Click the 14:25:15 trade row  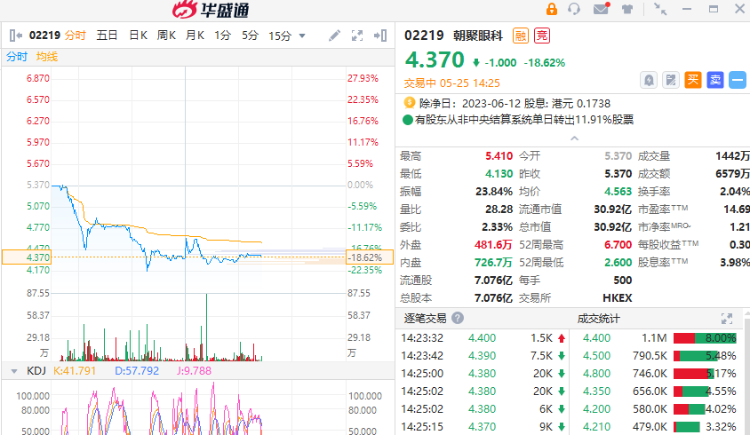click(x=484, y=426)
